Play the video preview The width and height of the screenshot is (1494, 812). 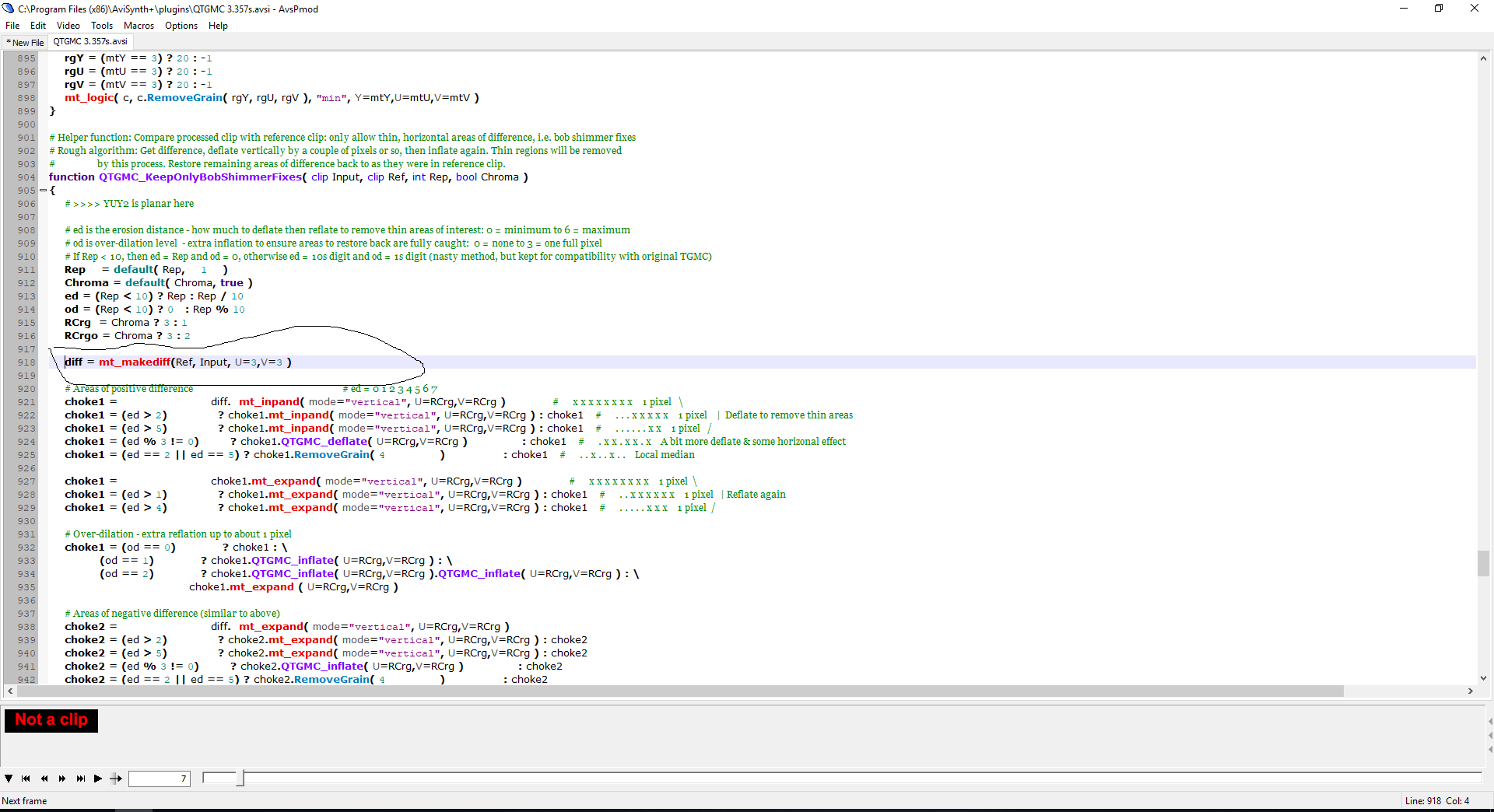tap(98, 779)
